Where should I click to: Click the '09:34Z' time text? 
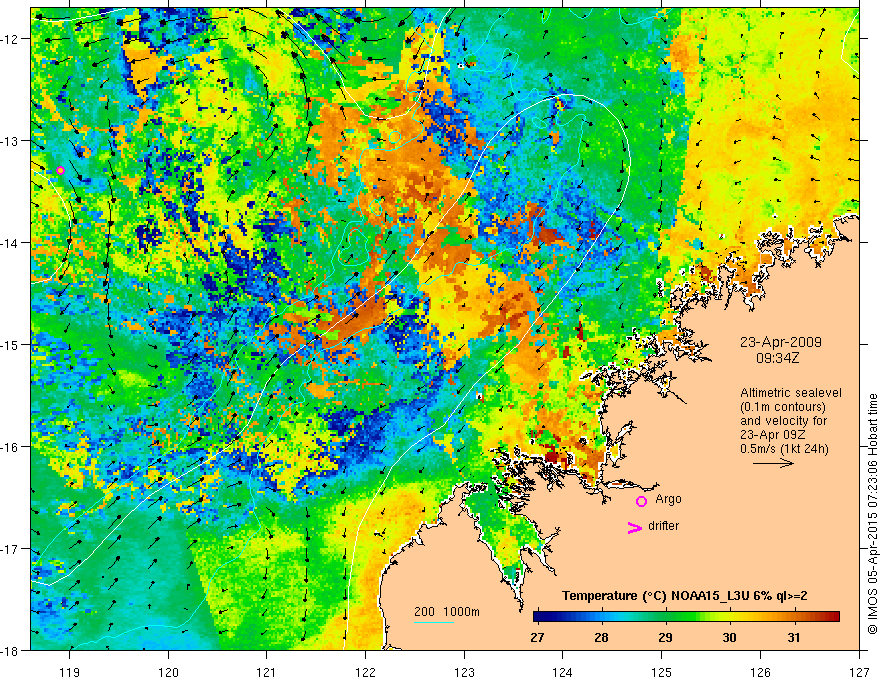coord(777,358)
